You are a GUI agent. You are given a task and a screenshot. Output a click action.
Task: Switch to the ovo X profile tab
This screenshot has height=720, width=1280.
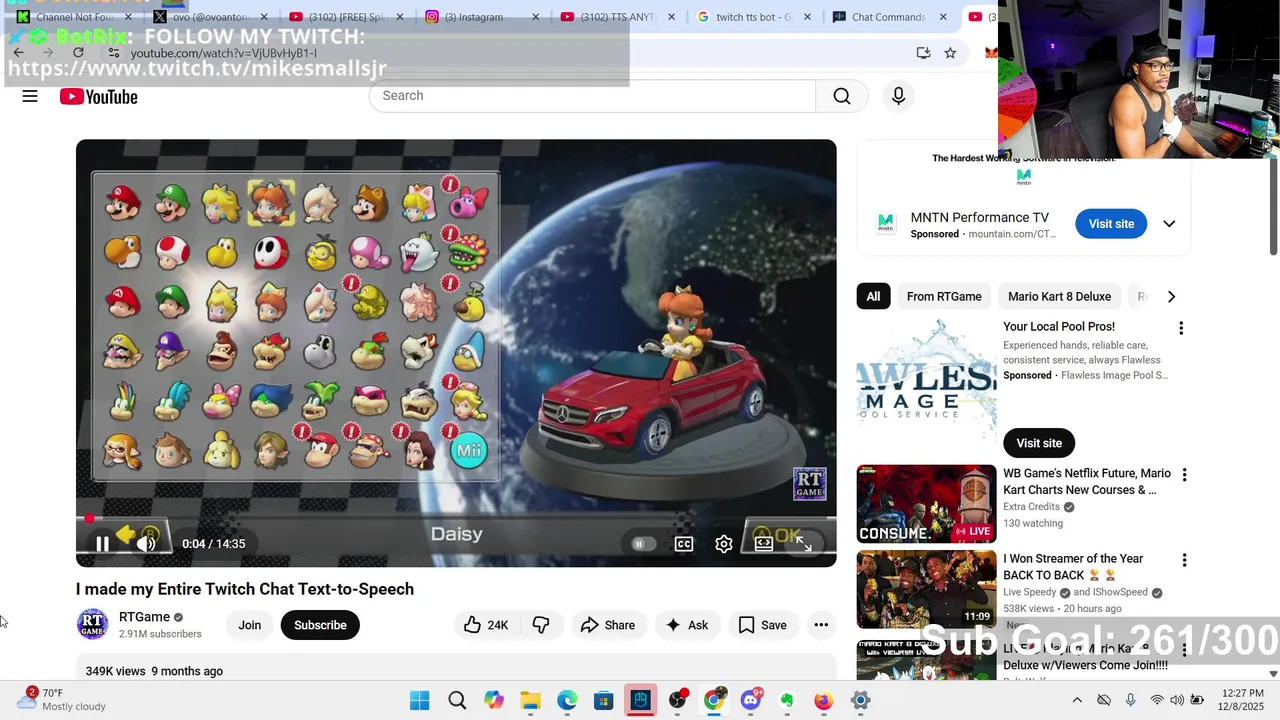[208, 17]
